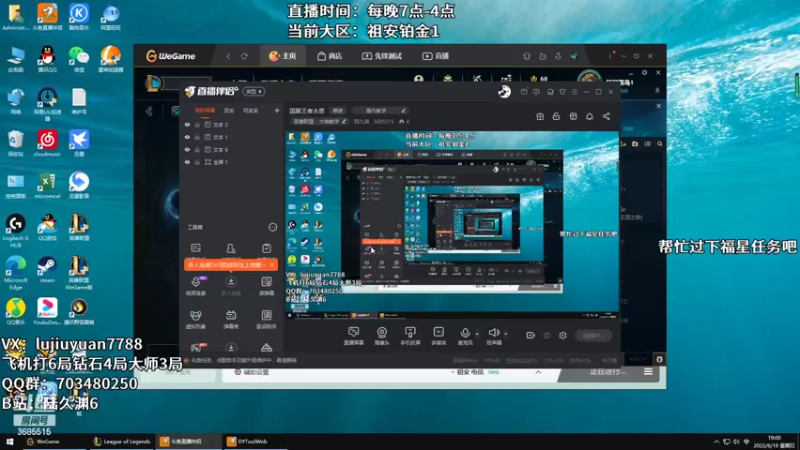The image size is (800, 450).
Task: Click the League of Legends taskbar button
Action: 121,442
